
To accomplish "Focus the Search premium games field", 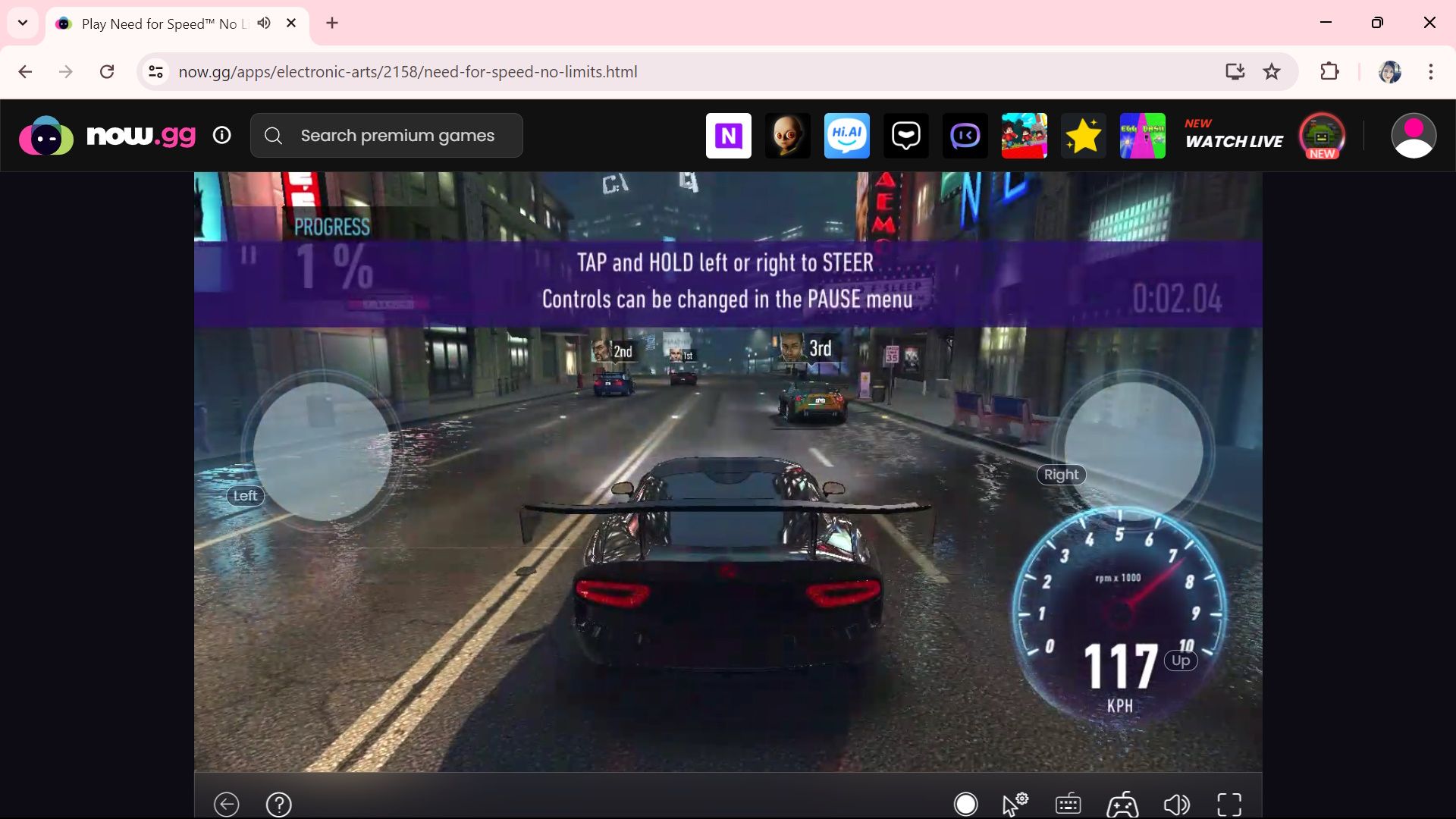I will point(387,136).
